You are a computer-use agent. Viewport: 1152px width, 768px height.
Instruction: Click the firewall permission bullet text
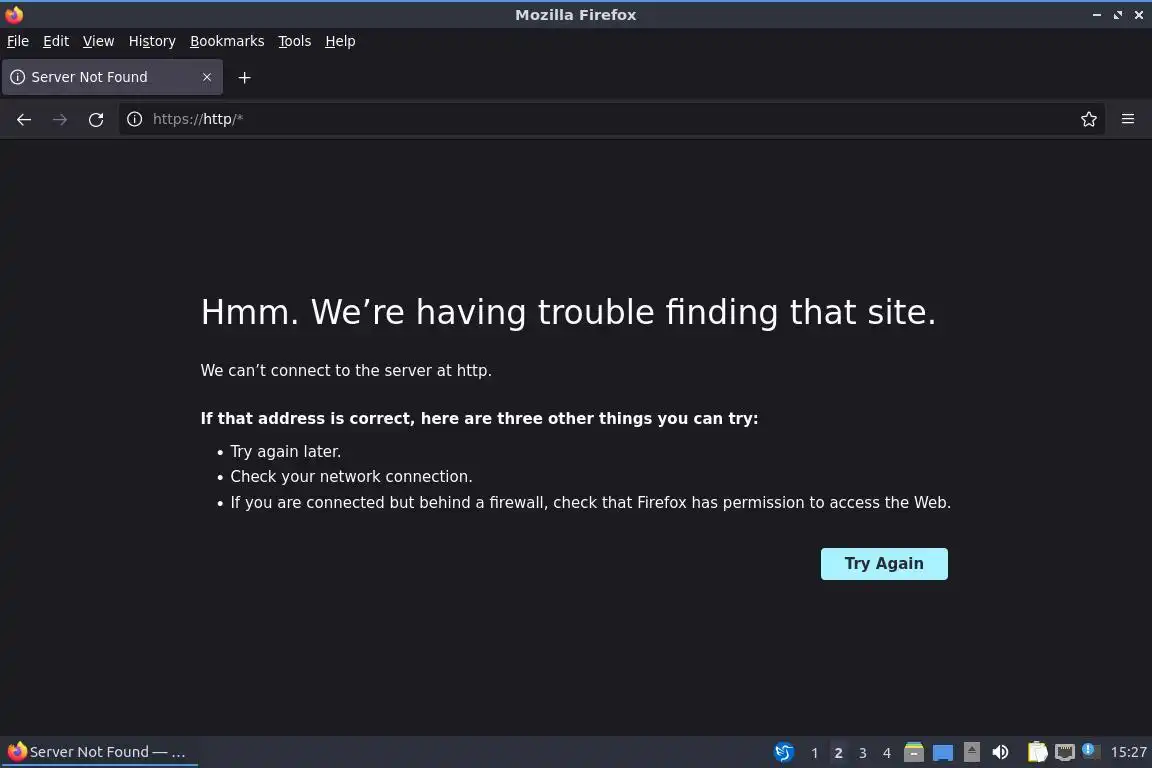coord(591,503)
